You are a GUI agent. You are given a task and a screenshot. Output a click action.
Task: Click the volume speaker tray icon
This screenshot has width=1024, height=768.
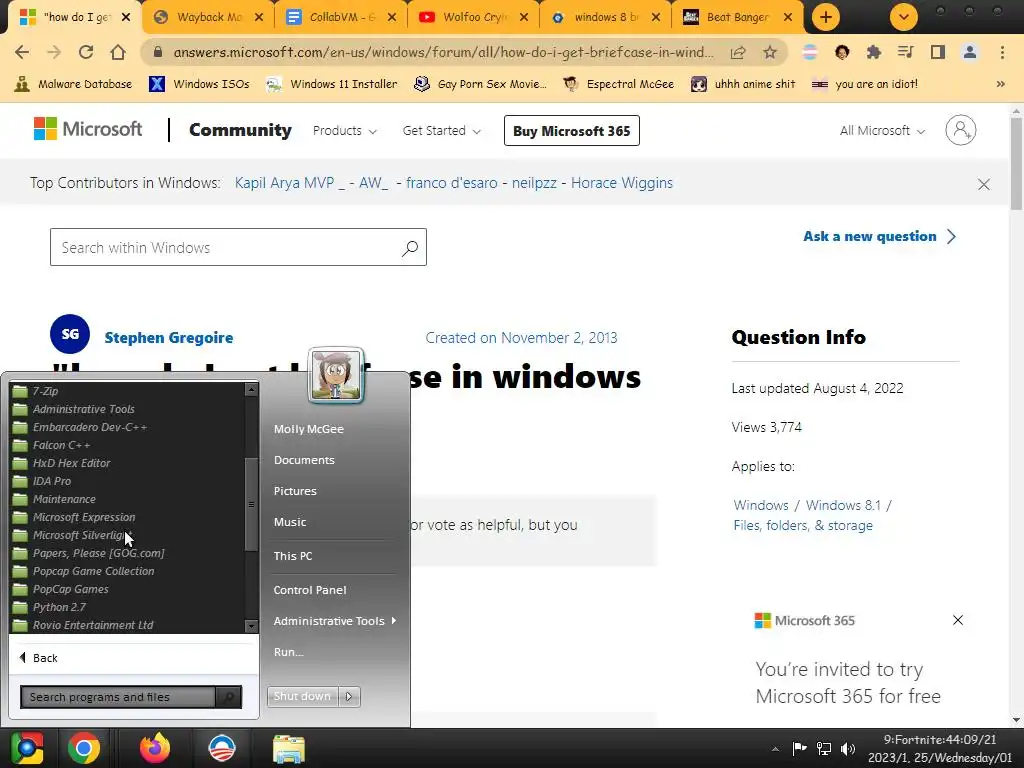click(848, 748)
